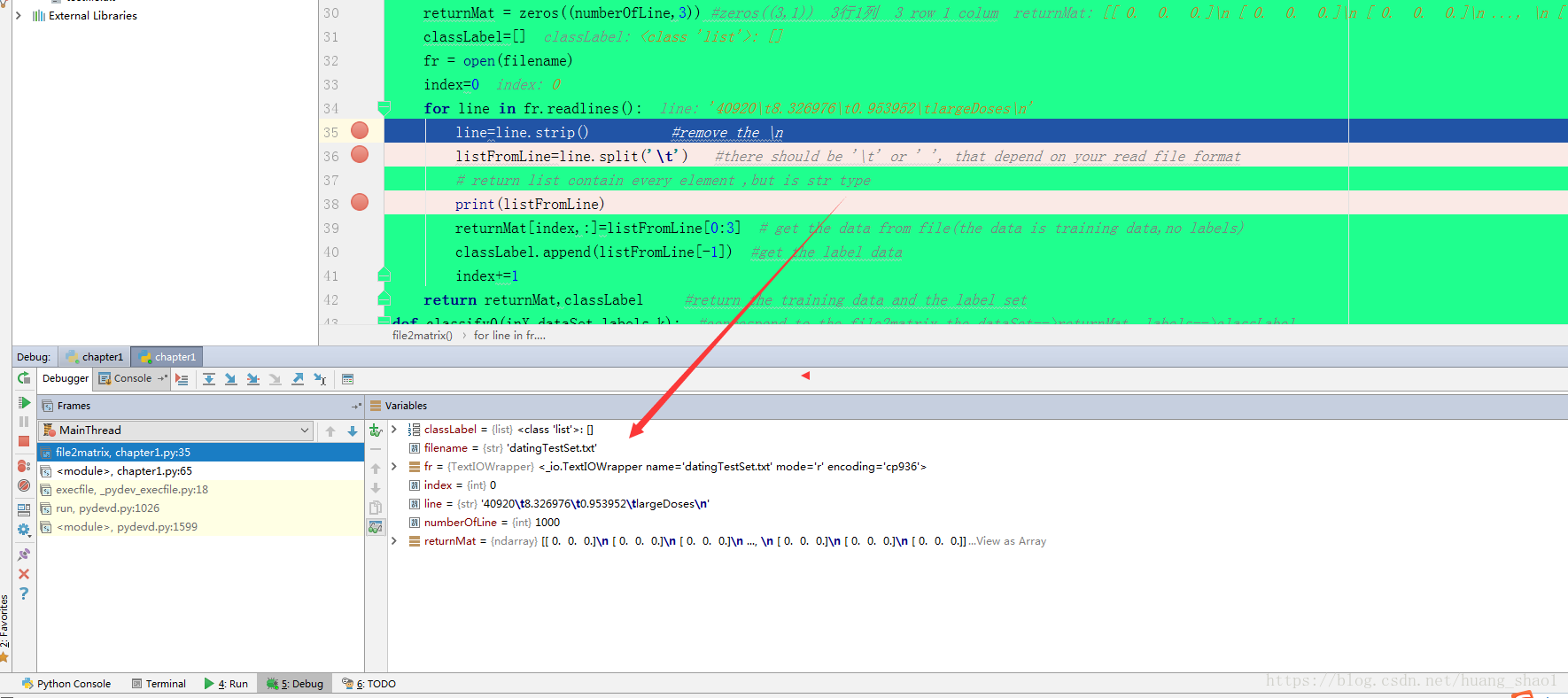
Task: Move to previous frame with up arrow
Action: pyautogui.click(x=330, y=431)
